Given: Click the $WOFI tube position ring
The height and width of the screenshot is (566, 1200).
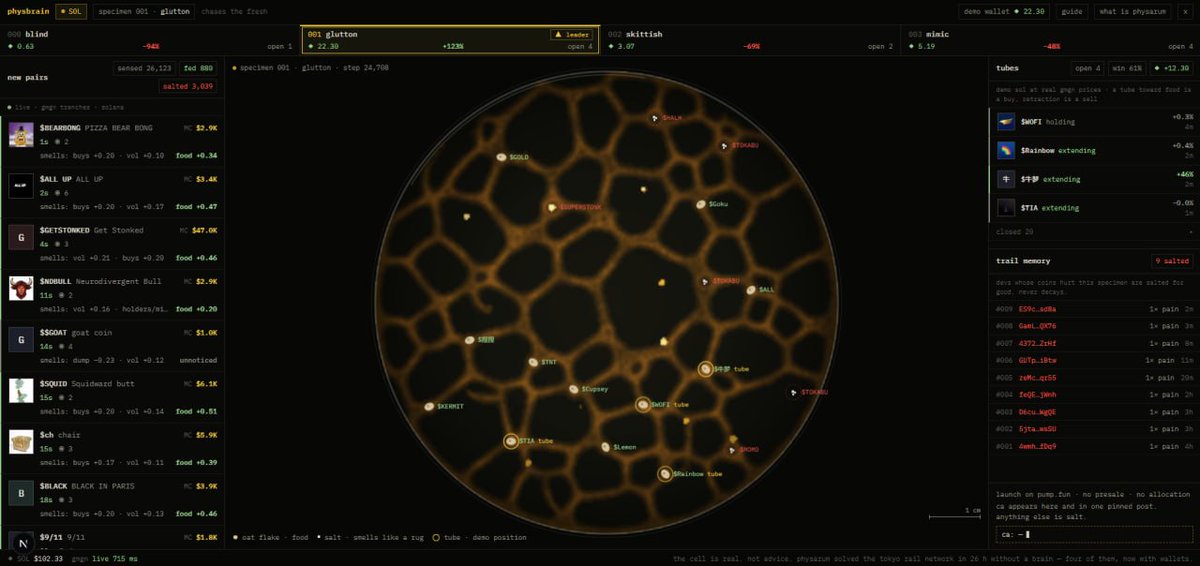Looking at the screenshot, I should [x=643, y=405].
